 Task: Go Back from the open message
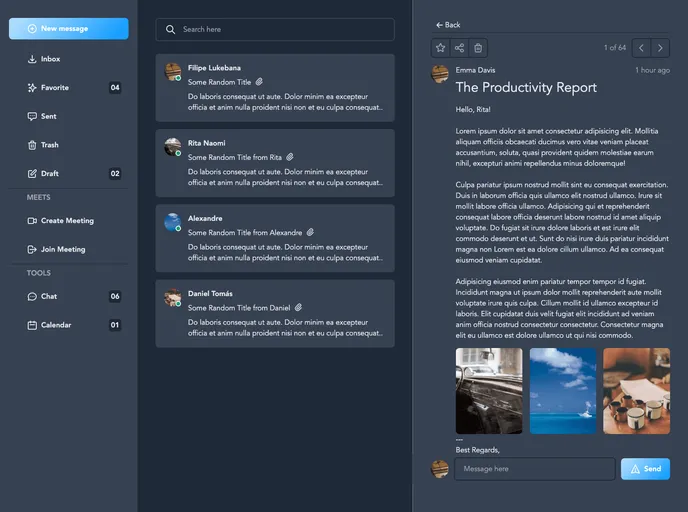tap(448, 25)
